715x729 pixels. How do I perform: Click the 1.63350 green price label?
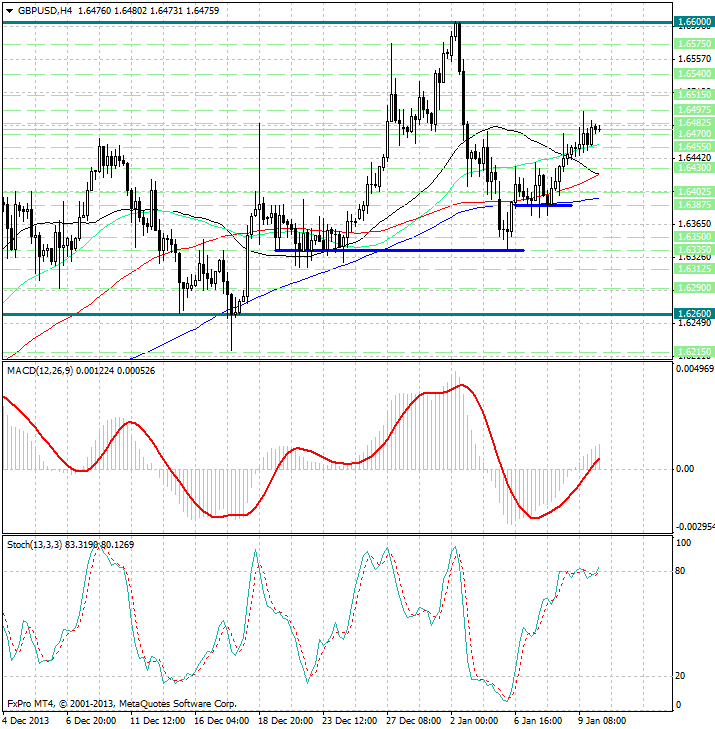[693, 250]
